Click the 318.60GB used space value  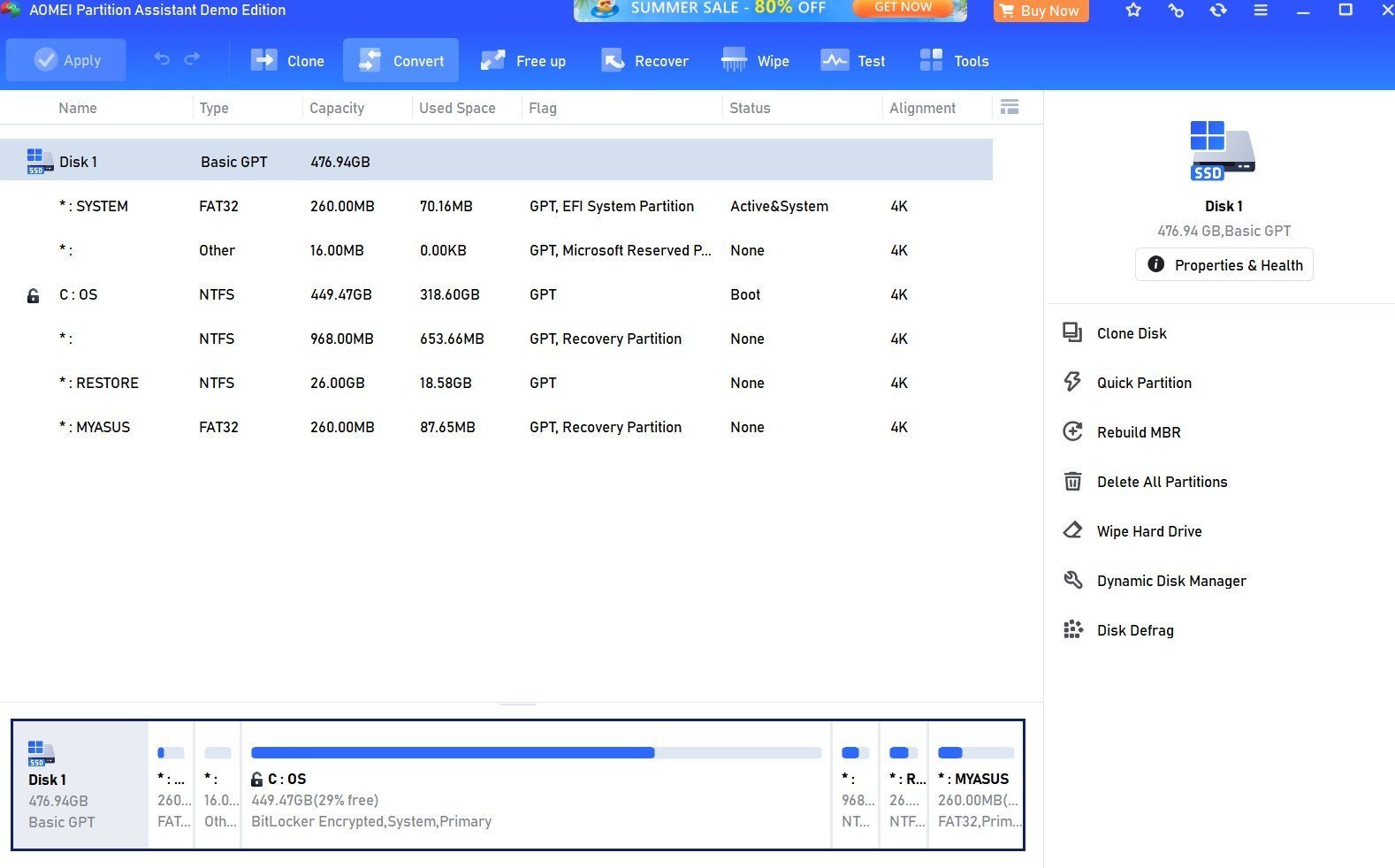(x=449, y=294)
